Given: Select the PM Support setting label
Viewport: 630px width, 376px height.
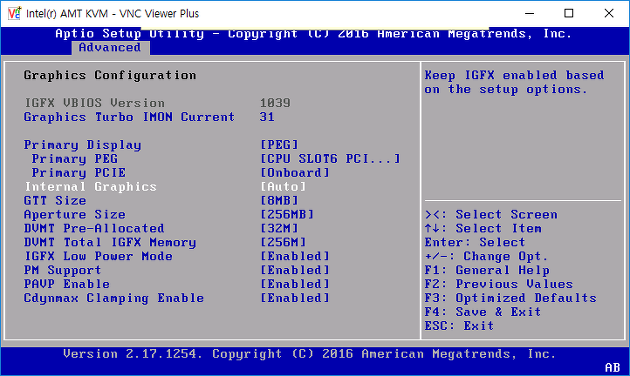Looking at the screenshot, I should 63,270.
